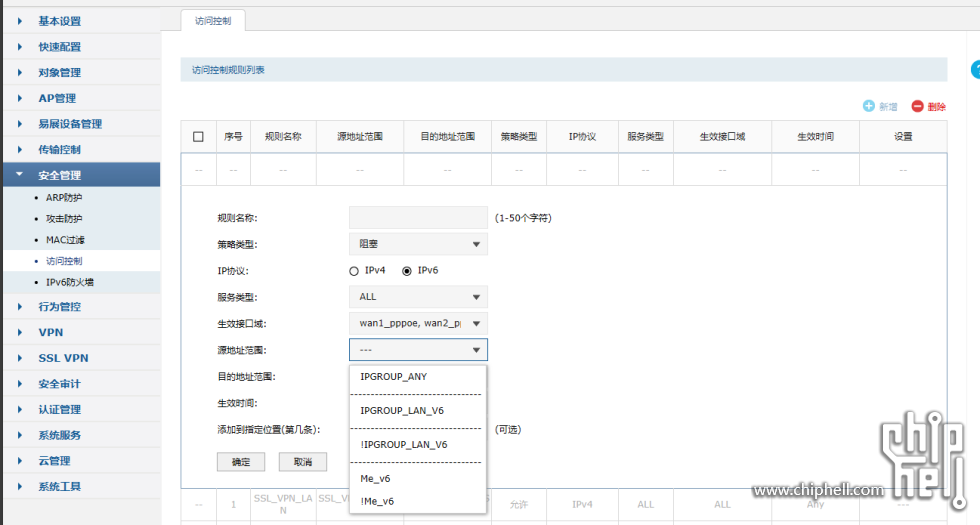Click the IP协议 column header
This screenshot has width=980, height=525.
click(x=582, y=136)
